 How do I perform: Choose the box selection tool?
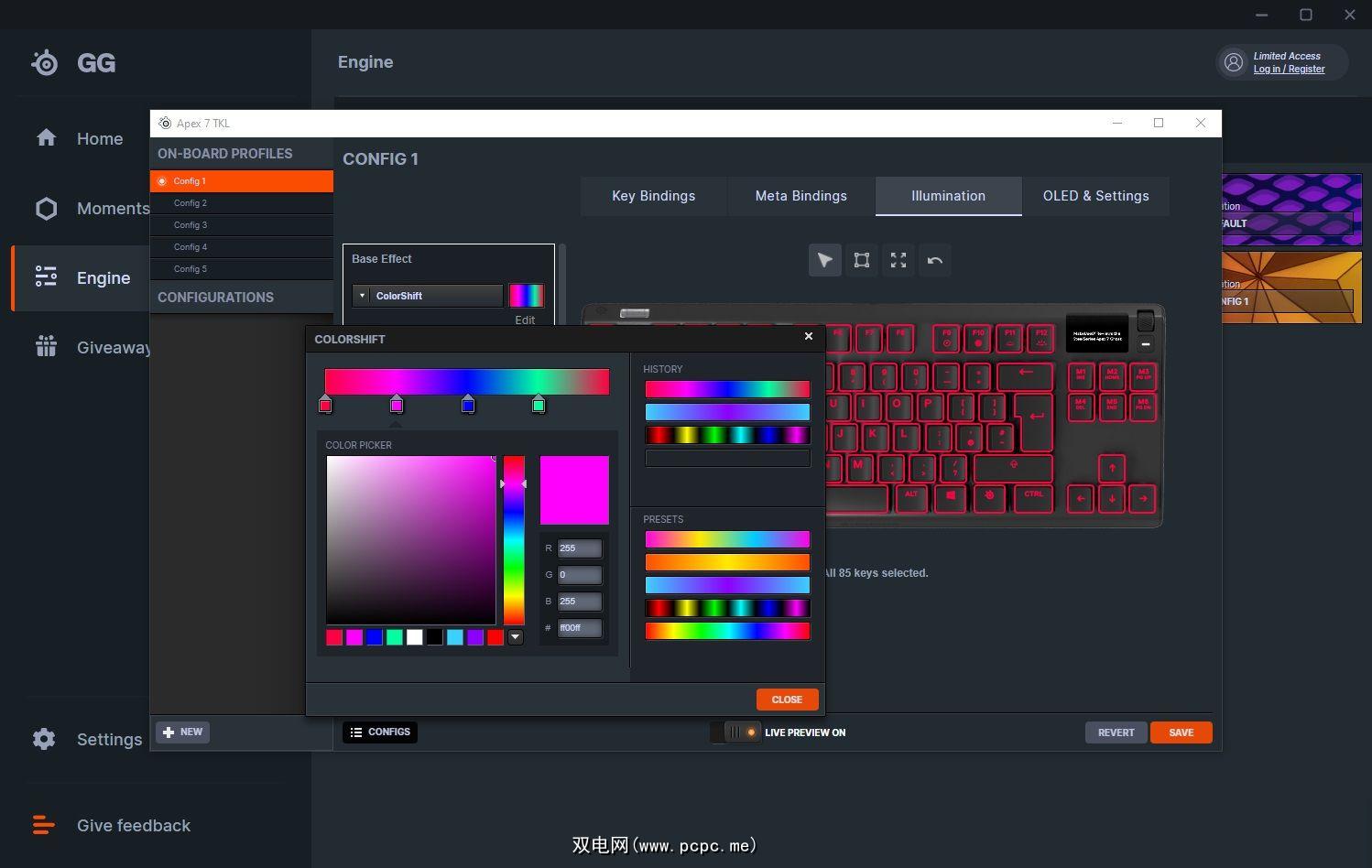[x=862, y=260]
